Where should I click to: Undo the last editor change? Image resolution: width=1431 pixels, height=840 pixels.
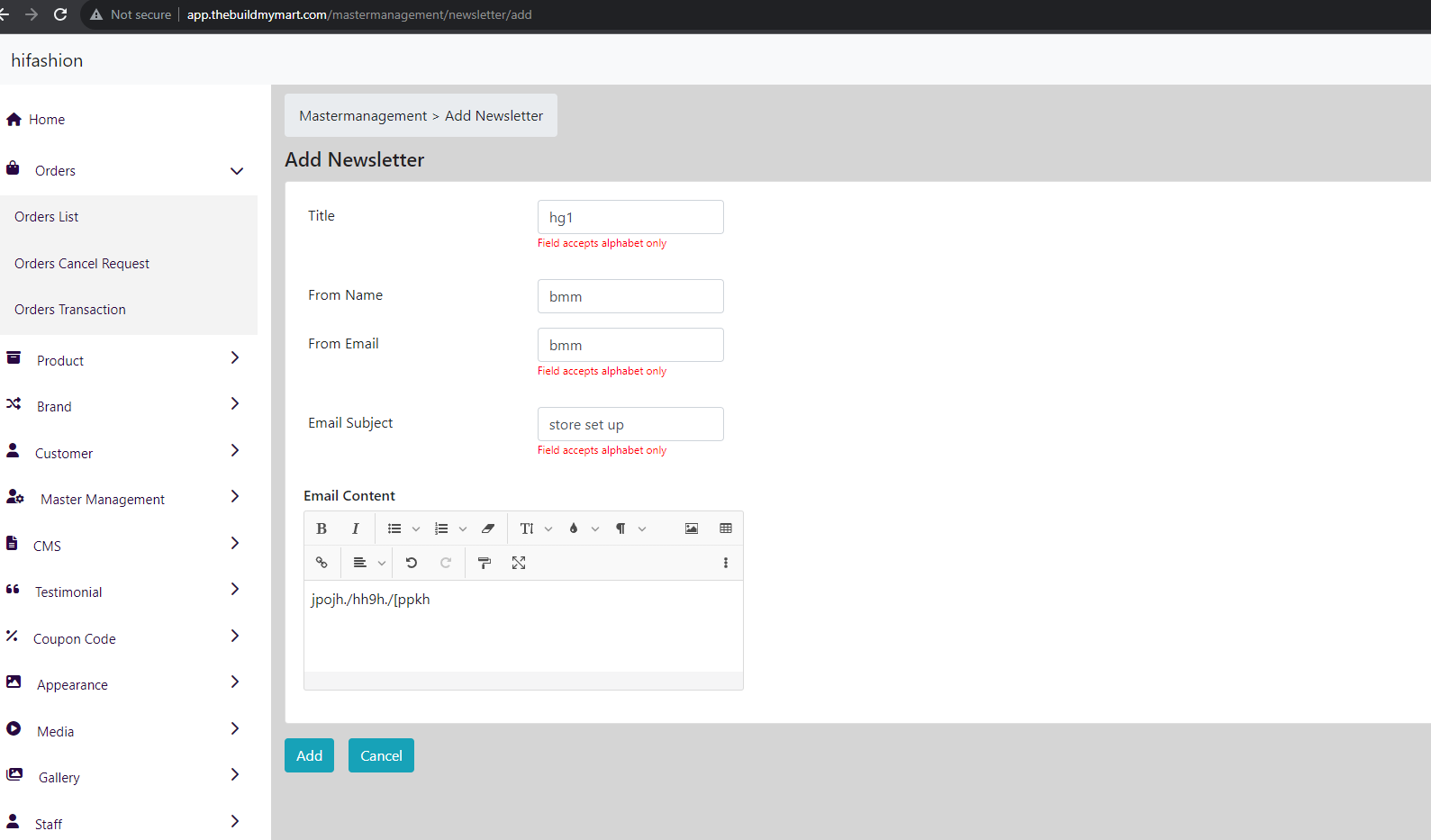pos(412,563)
